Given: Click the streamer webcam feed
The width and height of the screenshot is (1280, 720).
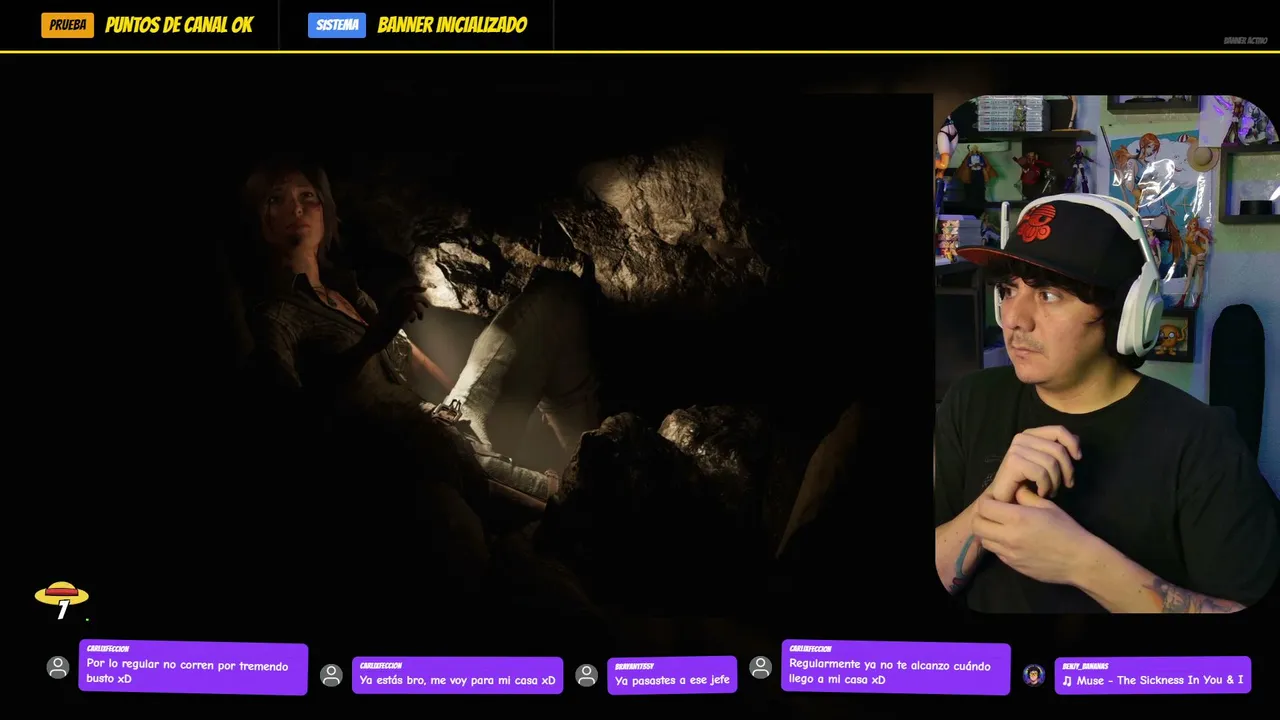Looking at the screenshot, I should click(x=1107, y=354).
